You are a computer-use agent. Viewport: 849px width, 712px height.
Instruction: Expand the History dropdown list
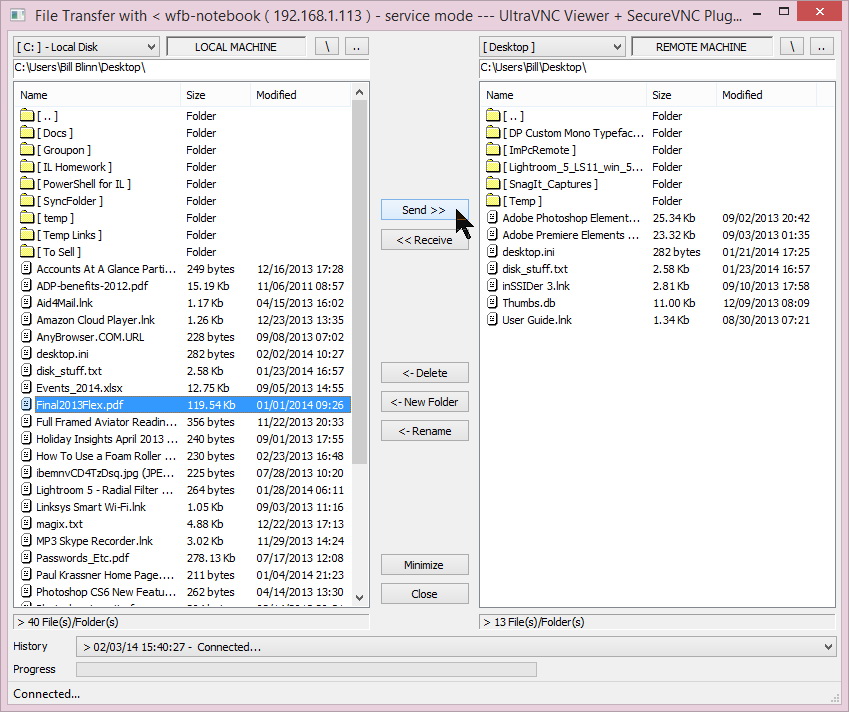click(x=828, y=646)
